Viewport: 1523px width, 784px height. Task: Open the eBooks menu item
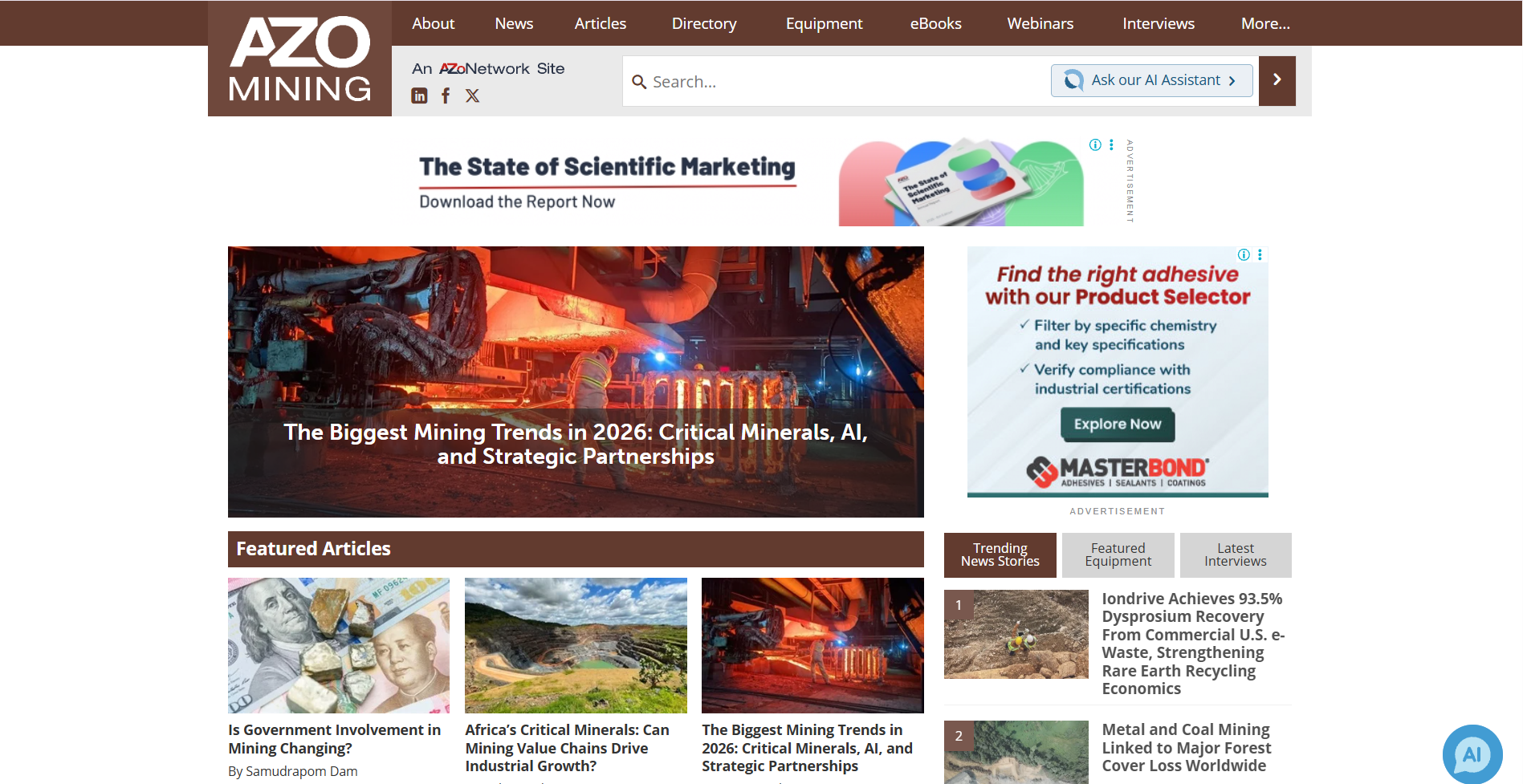(x=935, y=23)
